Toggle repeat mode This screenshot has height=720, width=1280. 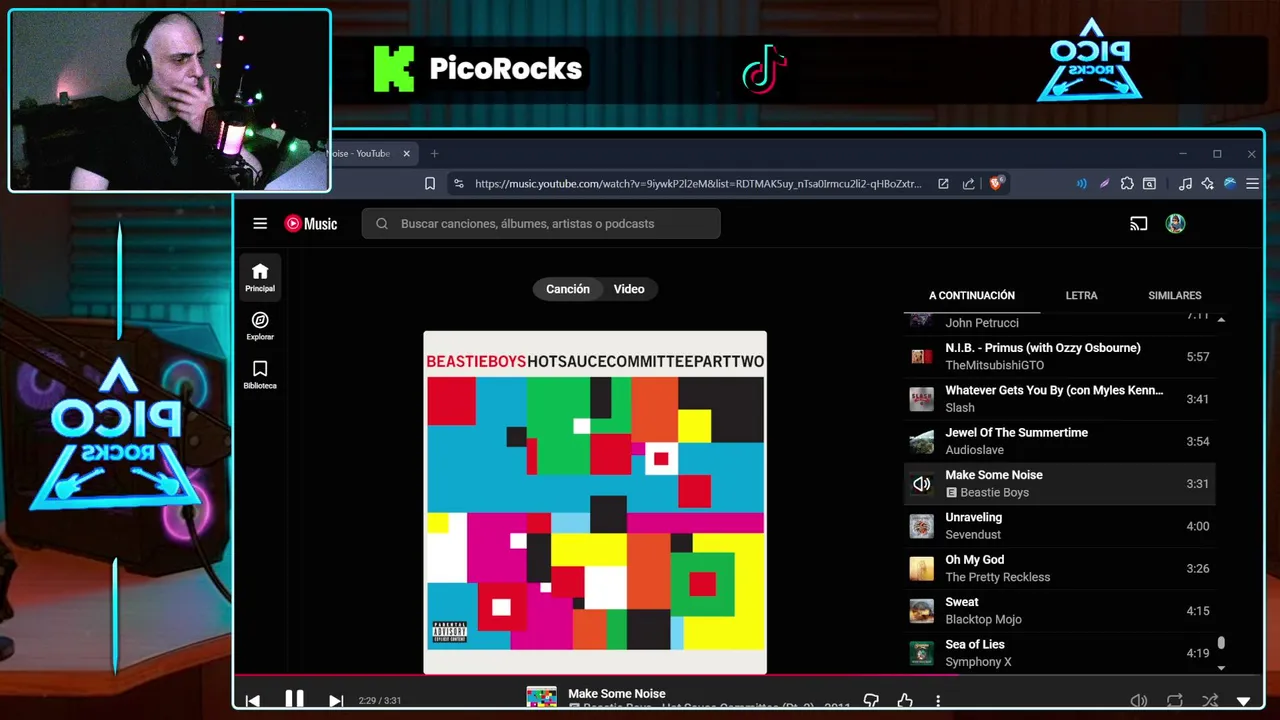(1175, 701)
